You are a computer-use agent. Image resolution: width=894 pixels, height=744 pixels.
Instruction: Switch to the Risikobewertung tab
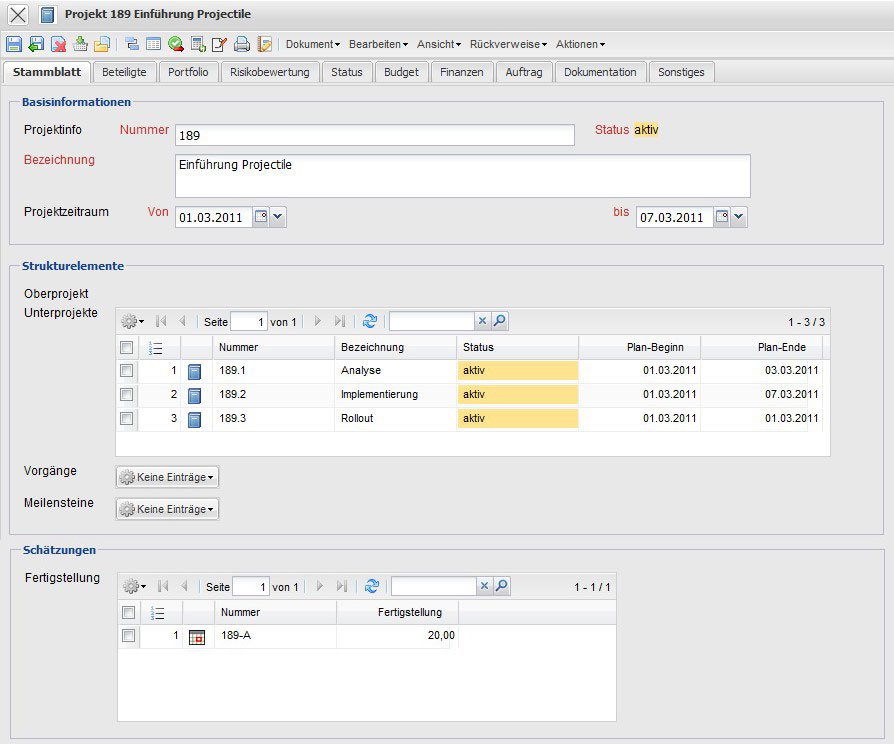click(x=270, y=72)
